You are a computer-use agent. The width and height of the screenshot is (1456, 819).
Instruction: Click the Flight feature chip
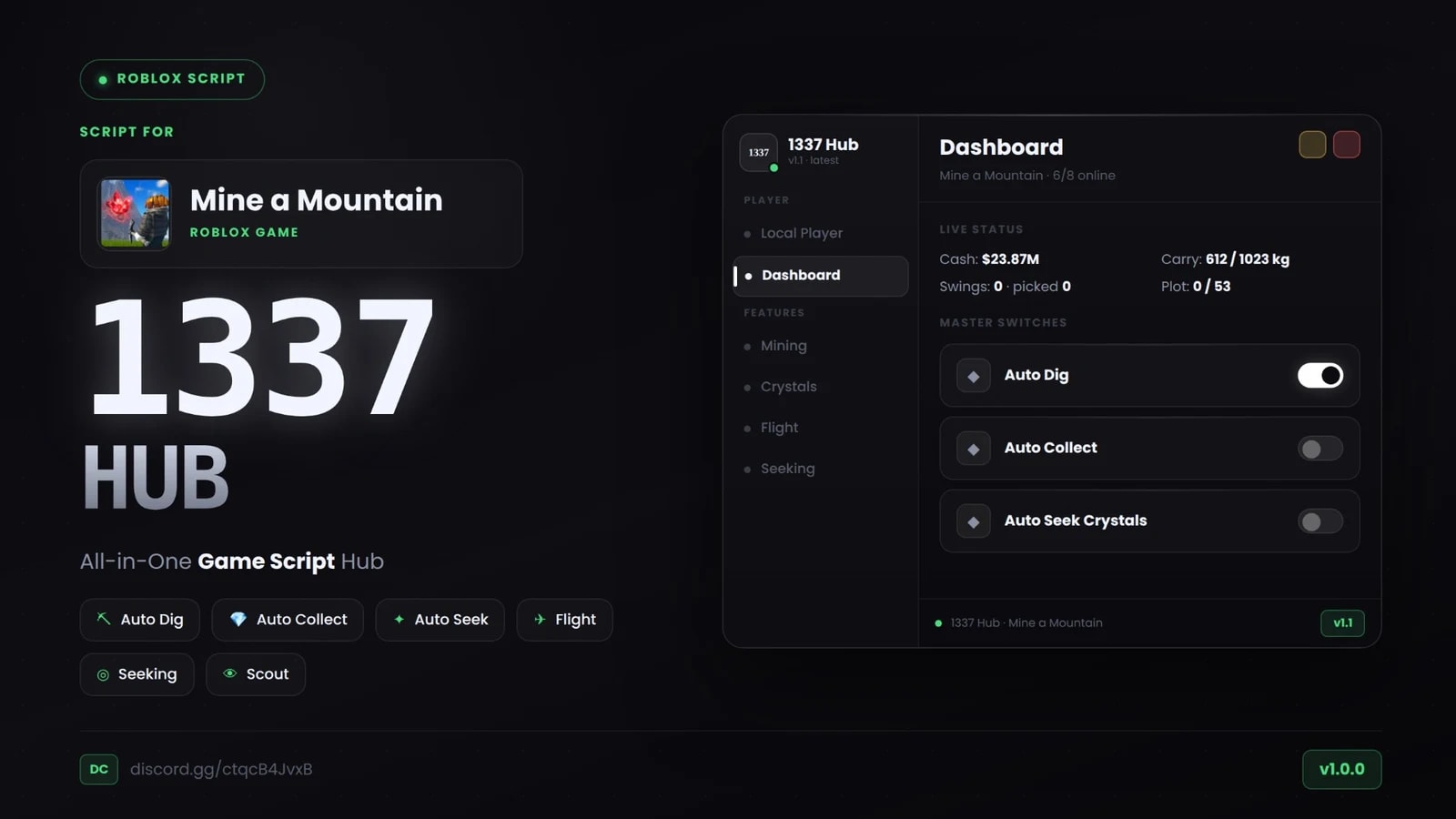564,620
